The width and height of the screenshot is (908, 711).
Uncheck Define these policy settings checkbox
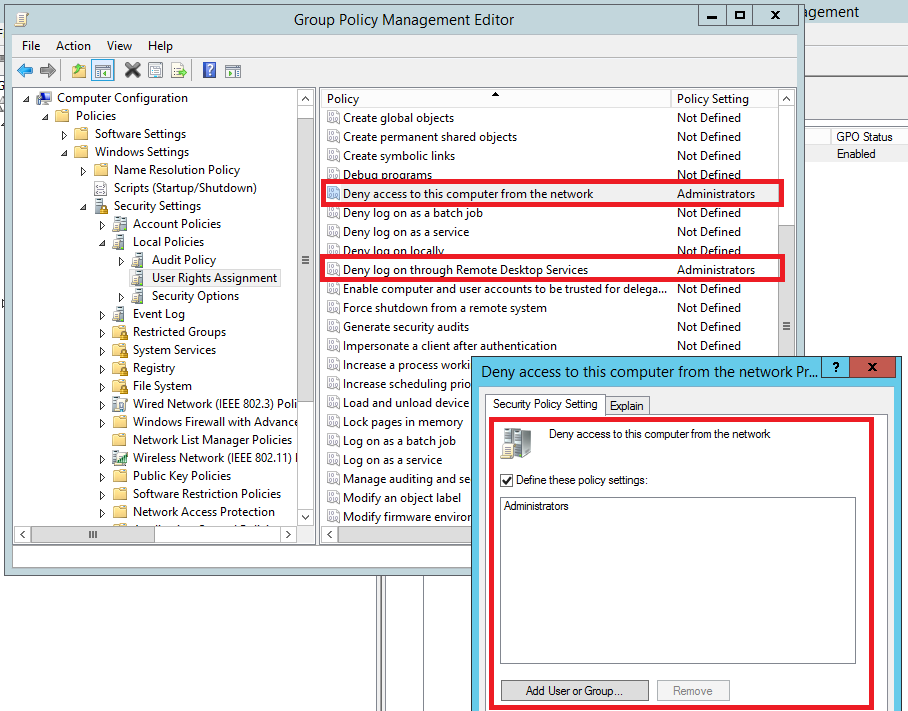tap(507, 480)
